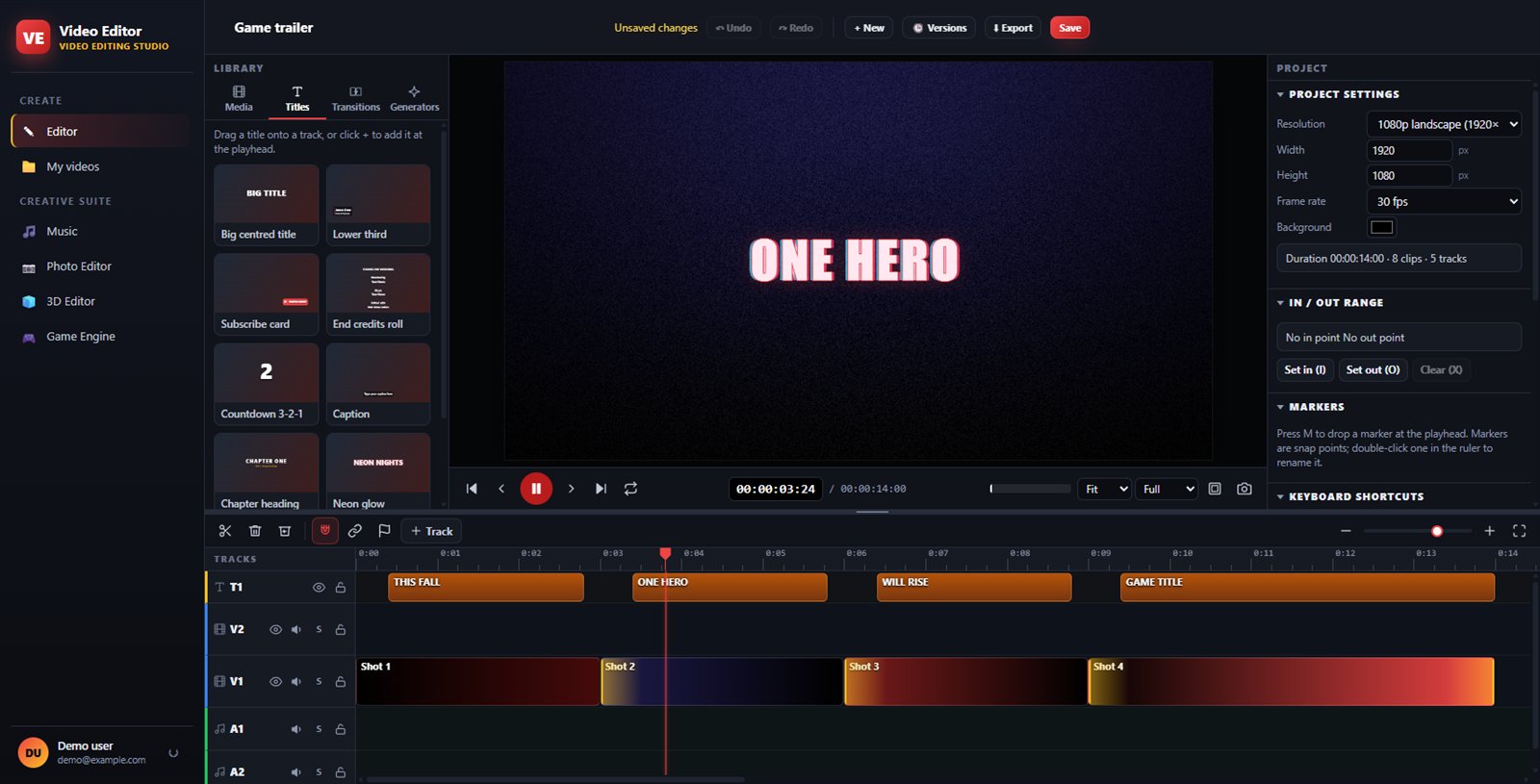Mute the A1 audio track

[x=296, y=729]
